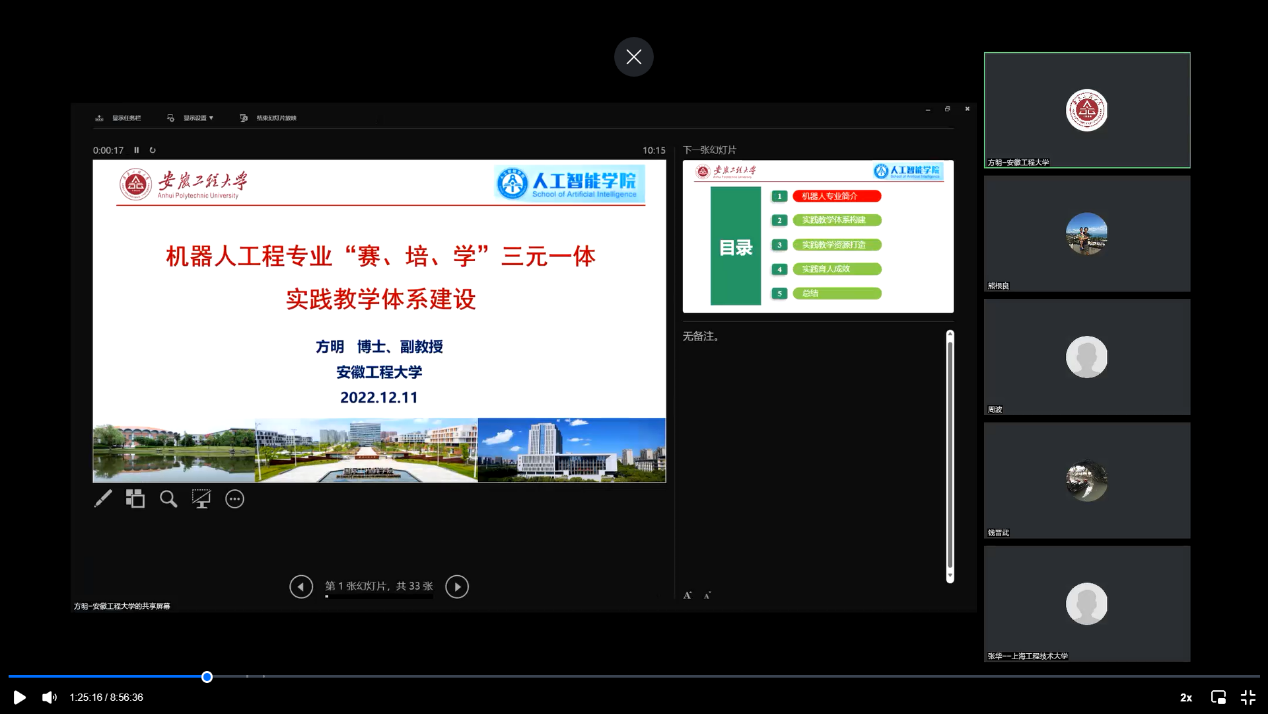Go to the previous slide arrow
Viewport: 1268px width, 714px height.
tap(301, 587)
